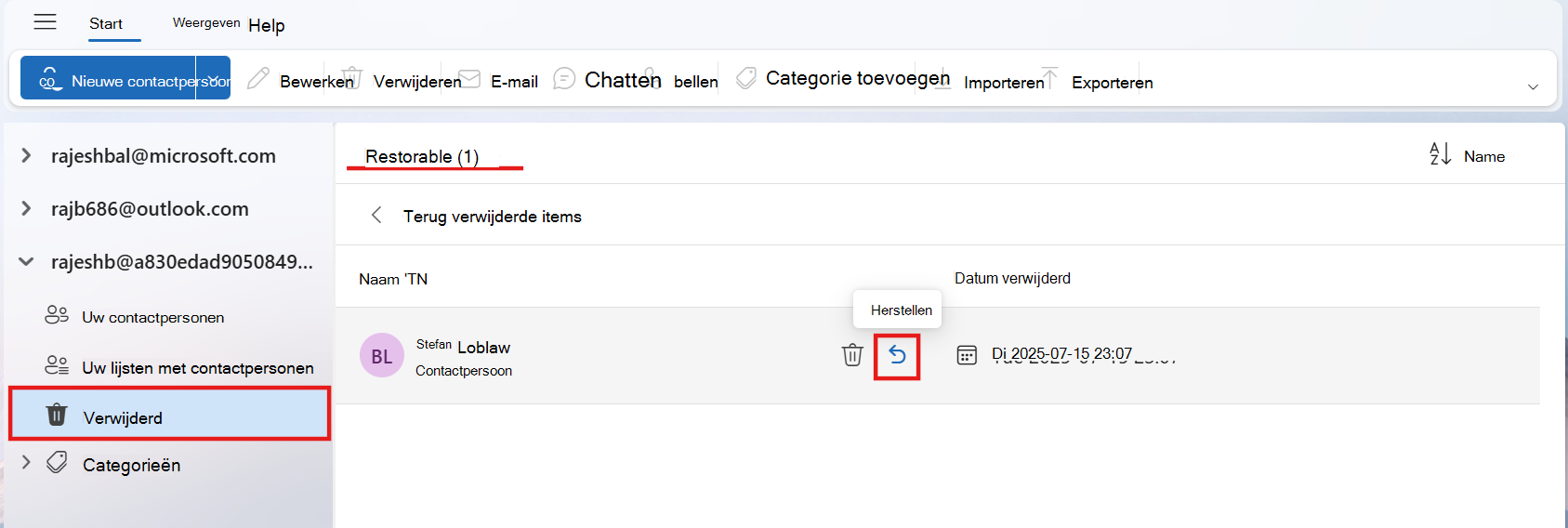Open the hamburger navigation menu
The width and height of the screenshot is (1568, 528).
click(x=45, y=22)
